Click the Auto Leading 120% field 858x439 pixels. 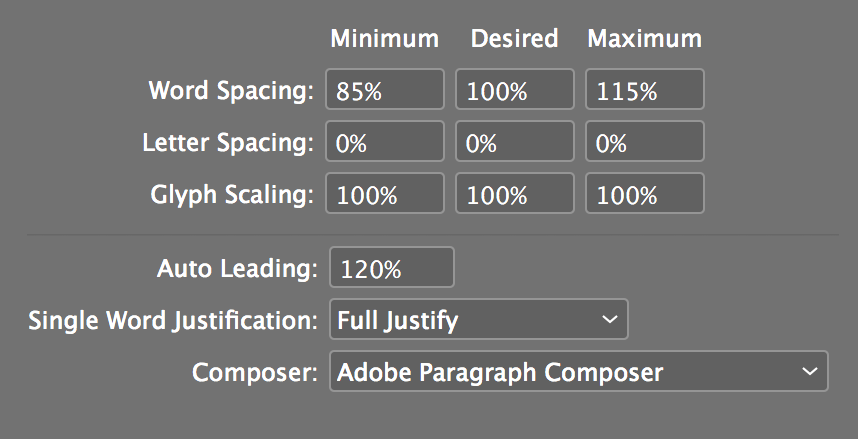click(392, 268)
